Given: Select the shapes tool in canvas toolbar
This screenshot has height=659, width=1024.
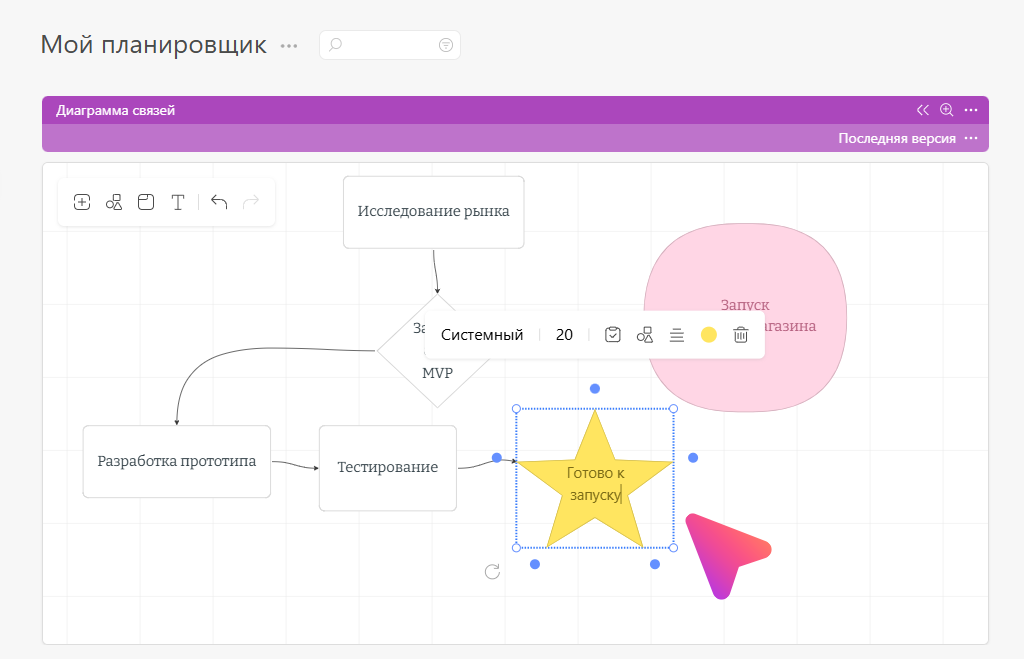Looking at the screenshot, I should click(x=114, y=202).
